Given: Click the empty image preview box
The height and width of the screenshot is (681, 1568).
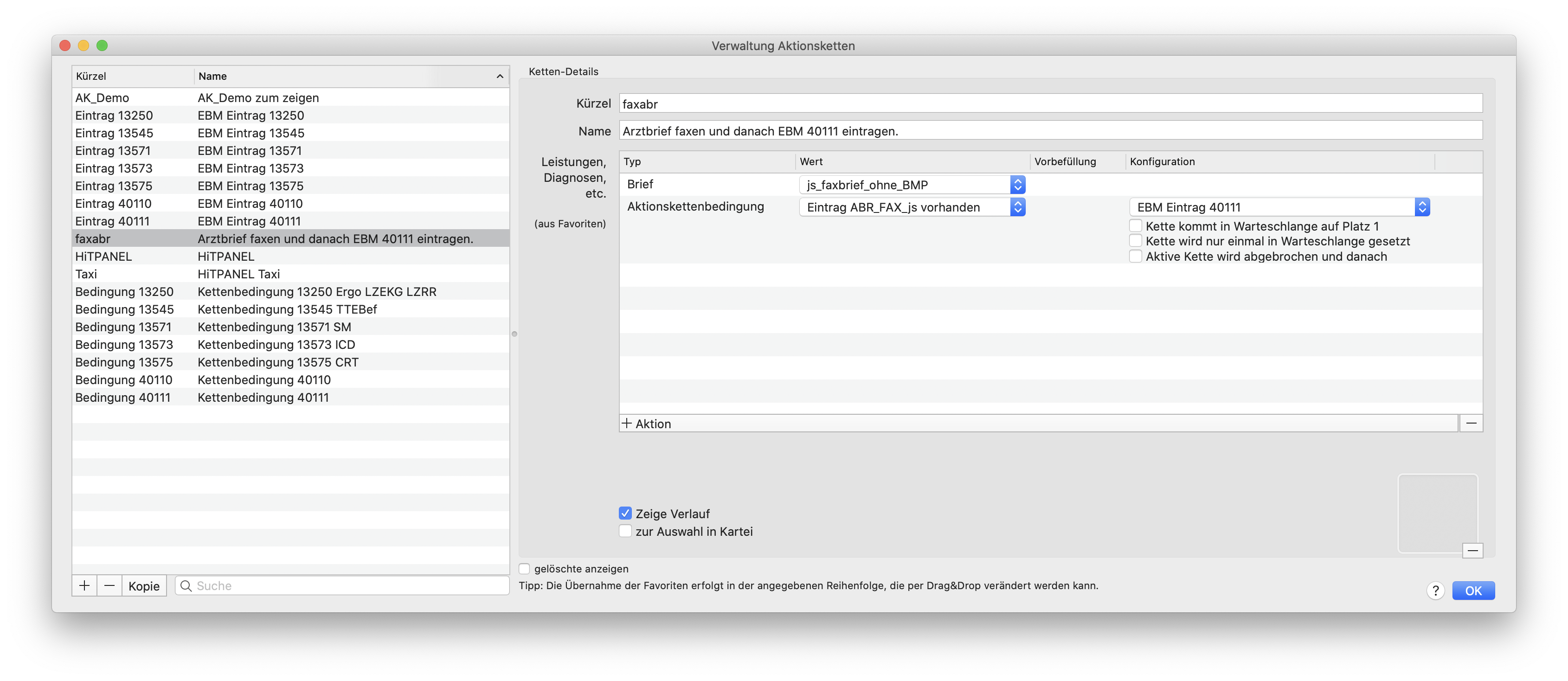Looking at the screenshot, I should point(1438,513).
